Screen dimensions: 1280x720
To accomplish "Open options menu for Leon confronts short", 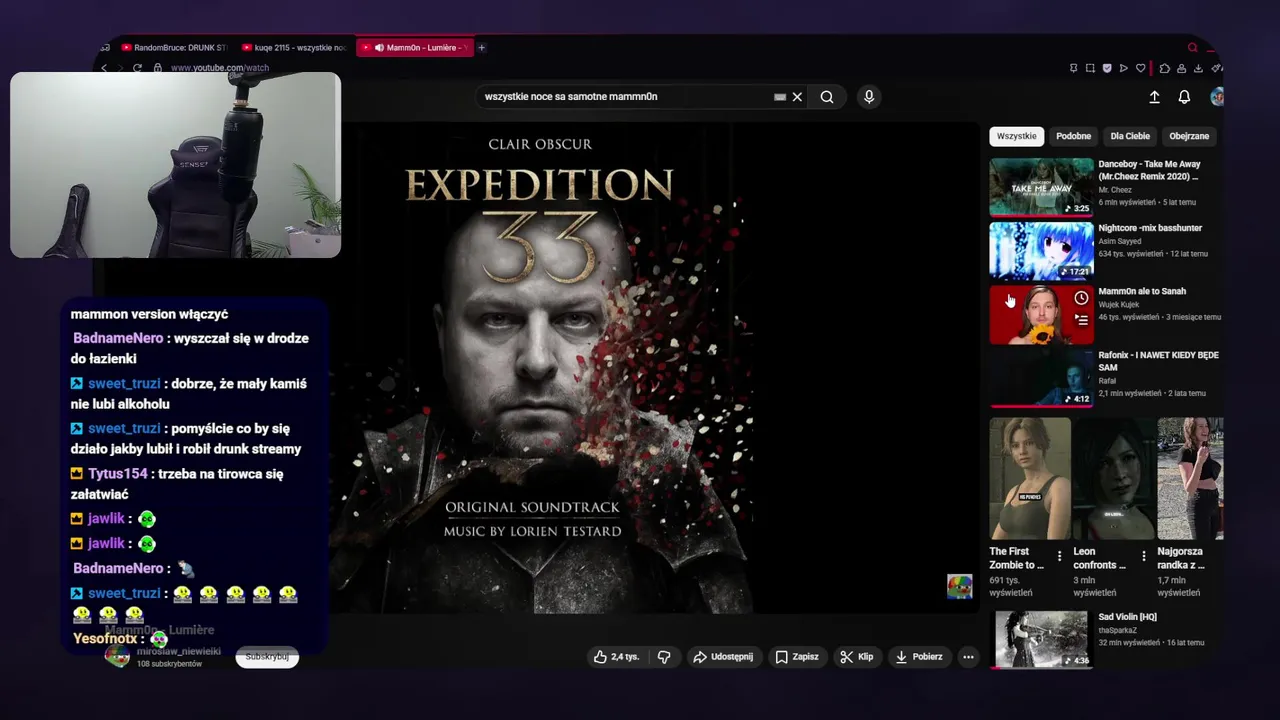I will click(1143, 555).
